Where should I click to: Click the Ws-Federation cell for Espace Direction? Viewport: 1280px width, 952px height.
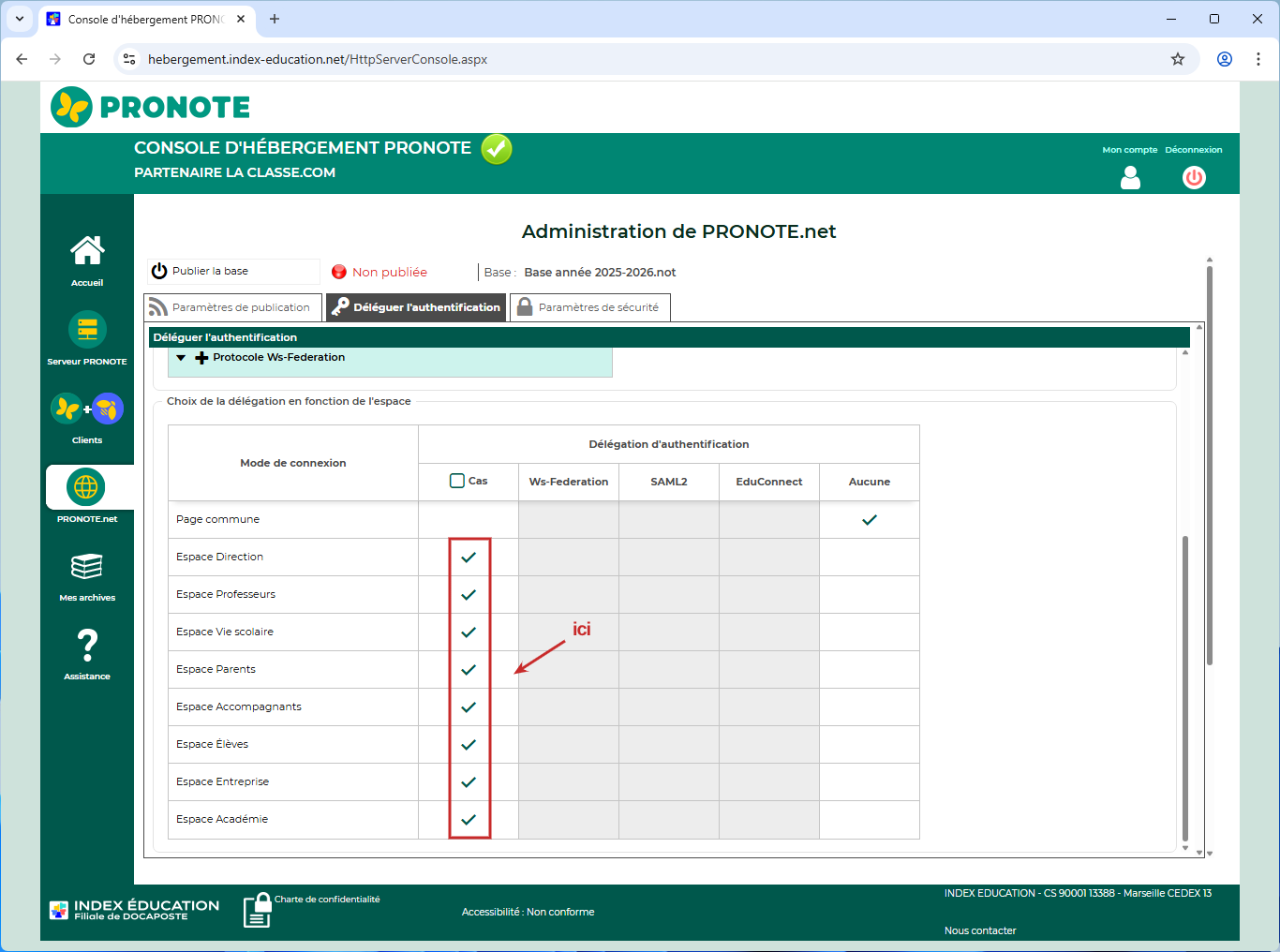569,557
